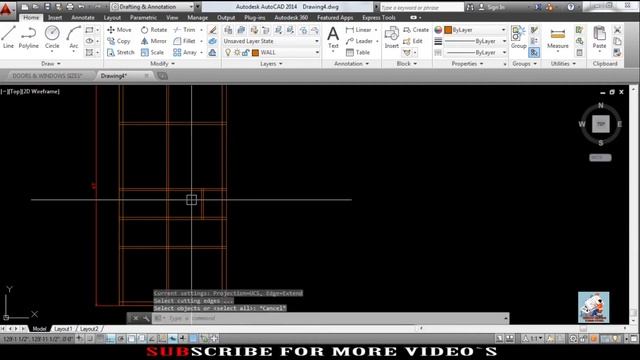The width and height of the screenshot is (640, 360).
Task: Add a Linear dimension
Action: pos(358,30)
